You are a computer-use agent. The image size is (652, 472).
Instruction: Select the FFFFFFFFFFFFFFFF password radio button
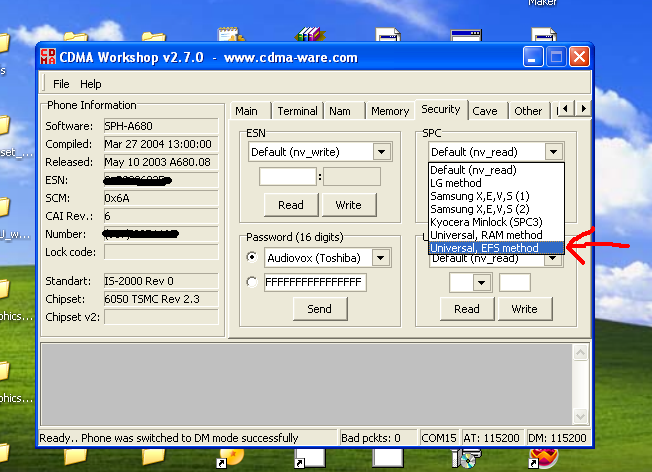252,282
